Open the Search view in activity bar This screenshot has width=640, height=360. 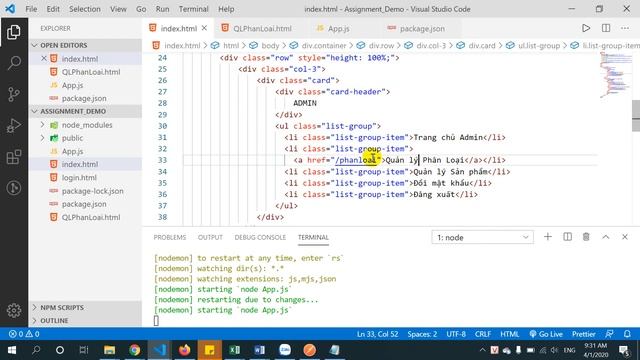[x=14, y=63]
